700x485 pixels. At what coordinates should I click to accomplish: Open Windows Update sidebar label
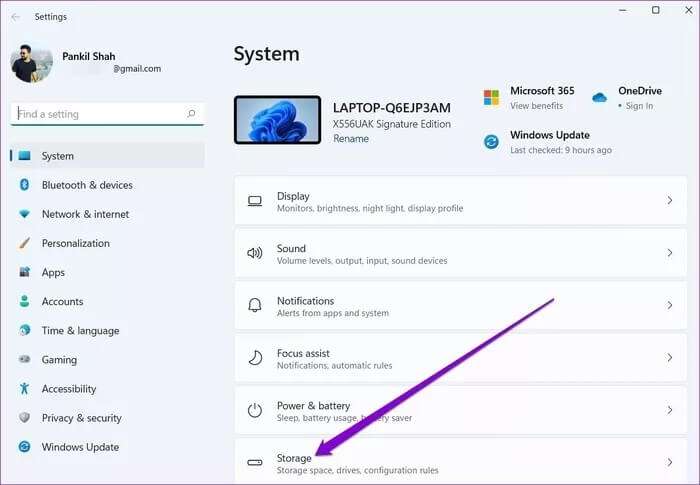click(x=80, y=447)
